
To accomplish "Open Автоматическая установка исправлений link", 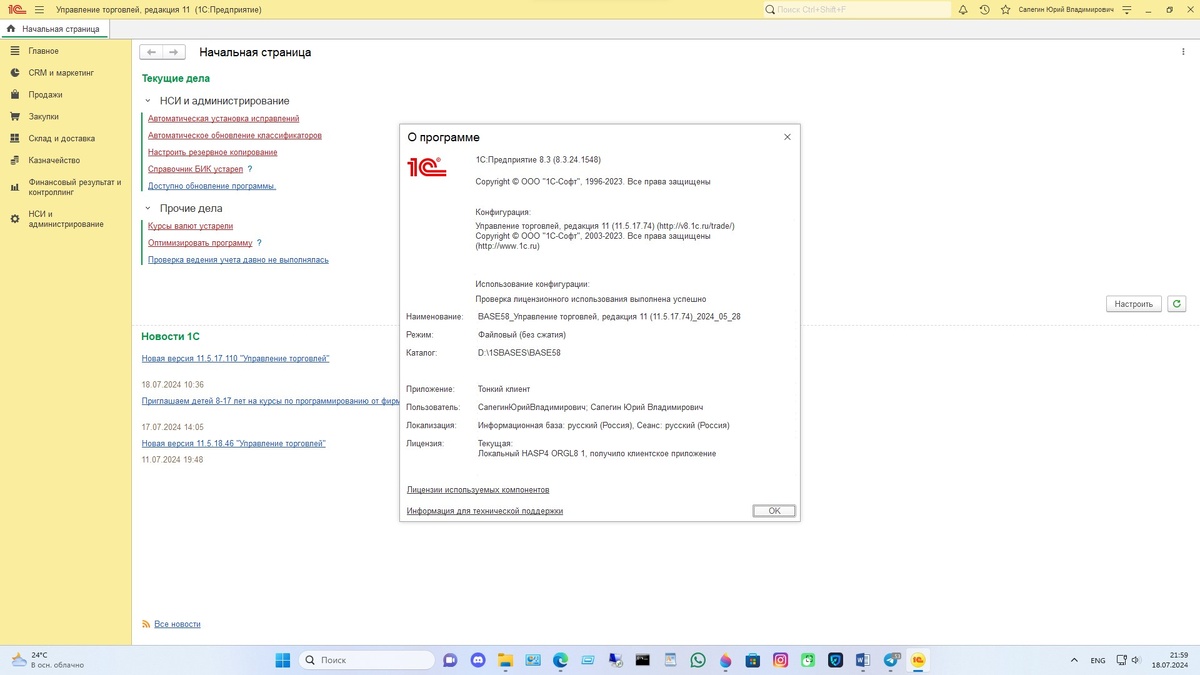I will click(x=223, y=118).
